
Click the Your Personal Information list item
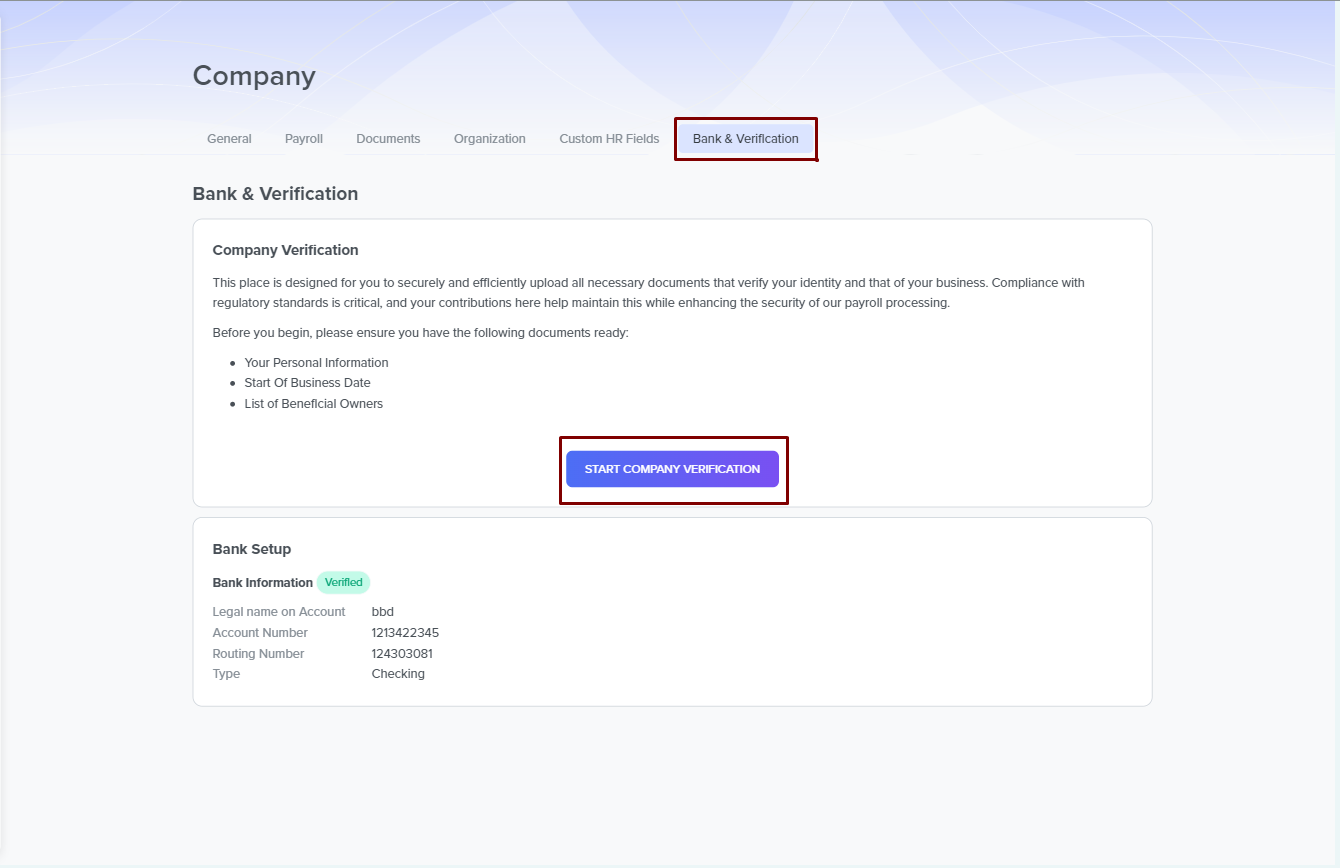(x=316, y=363)
